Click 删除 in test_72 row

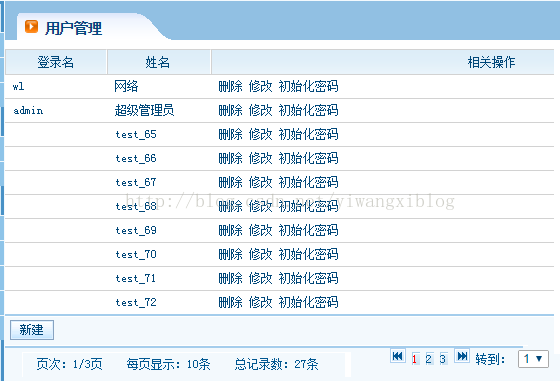tap(230, 302)
